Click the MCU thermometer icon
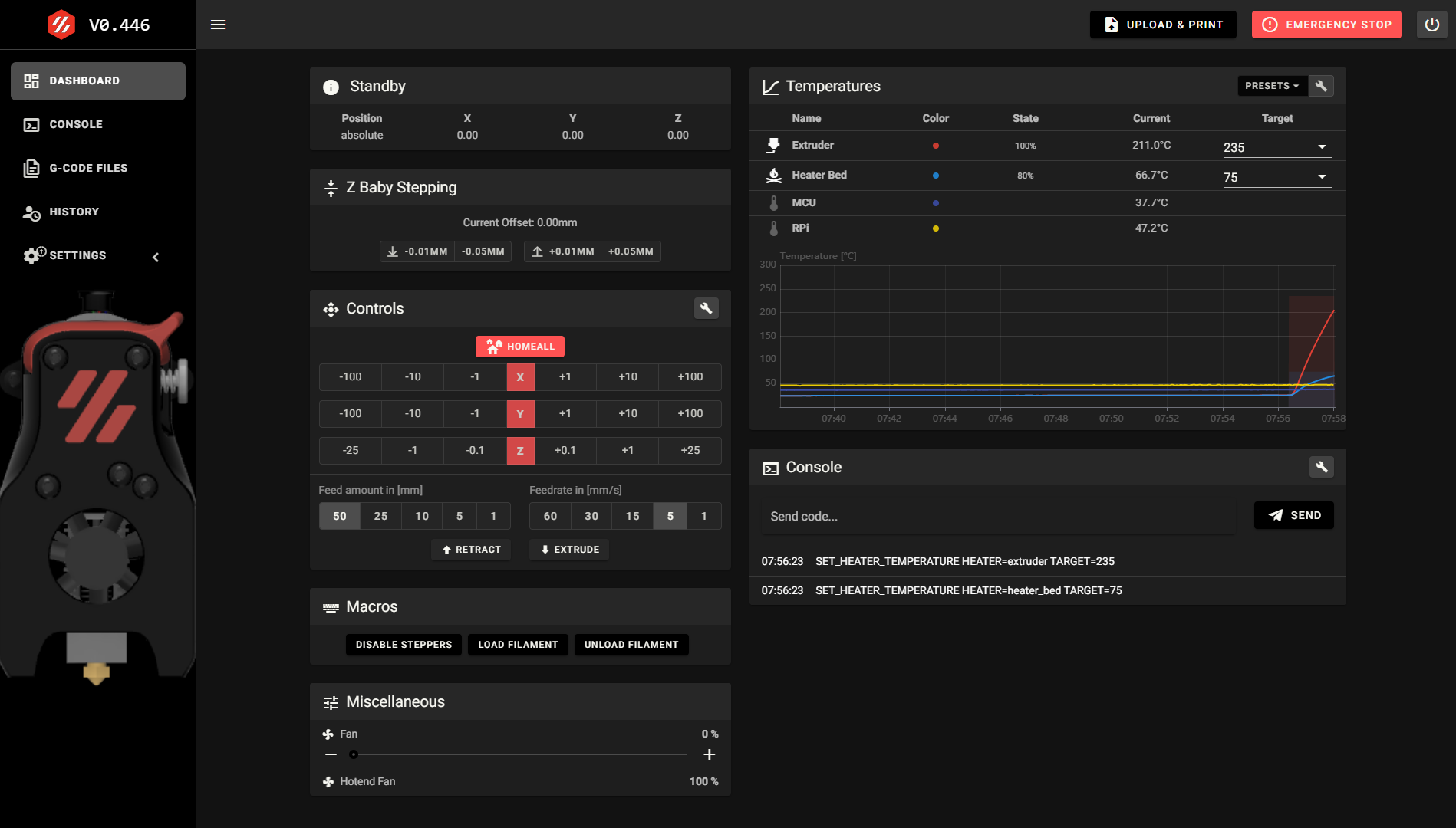 click(x=773, y=202)
